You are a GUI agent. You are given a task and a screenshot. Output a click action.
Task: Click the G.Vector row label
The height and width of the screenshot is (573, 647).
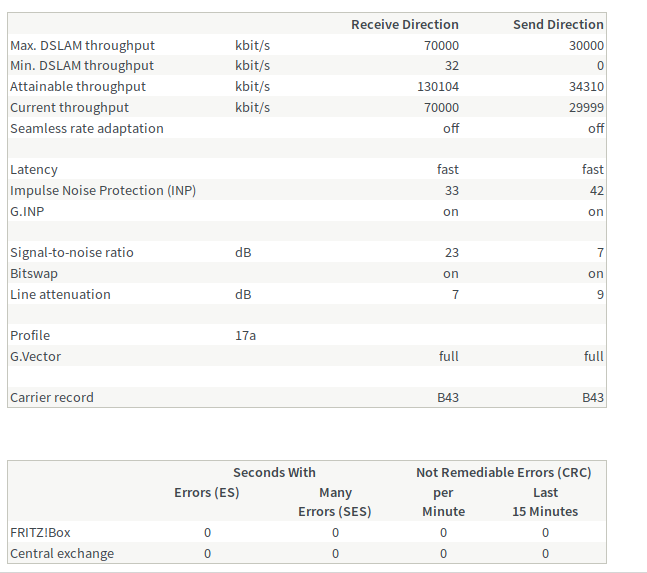36,357
